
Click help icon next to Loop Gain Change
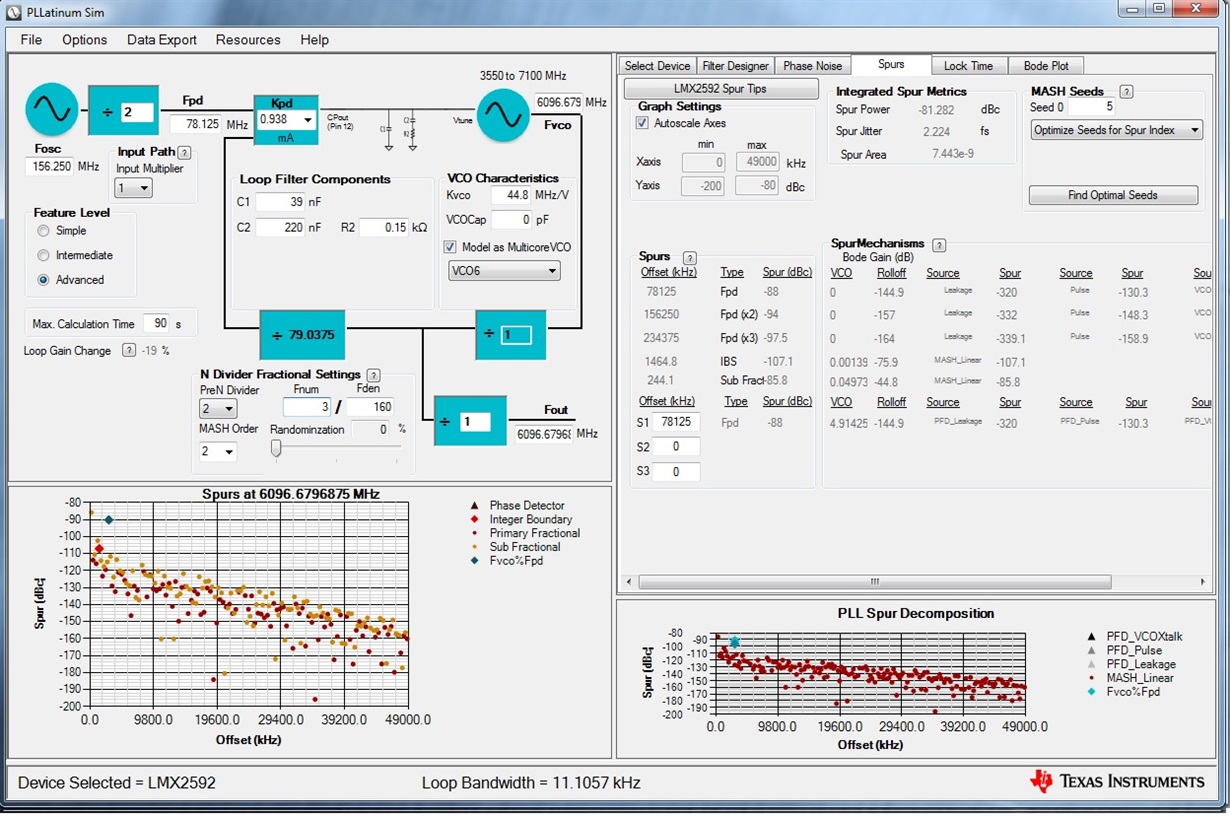128,350
